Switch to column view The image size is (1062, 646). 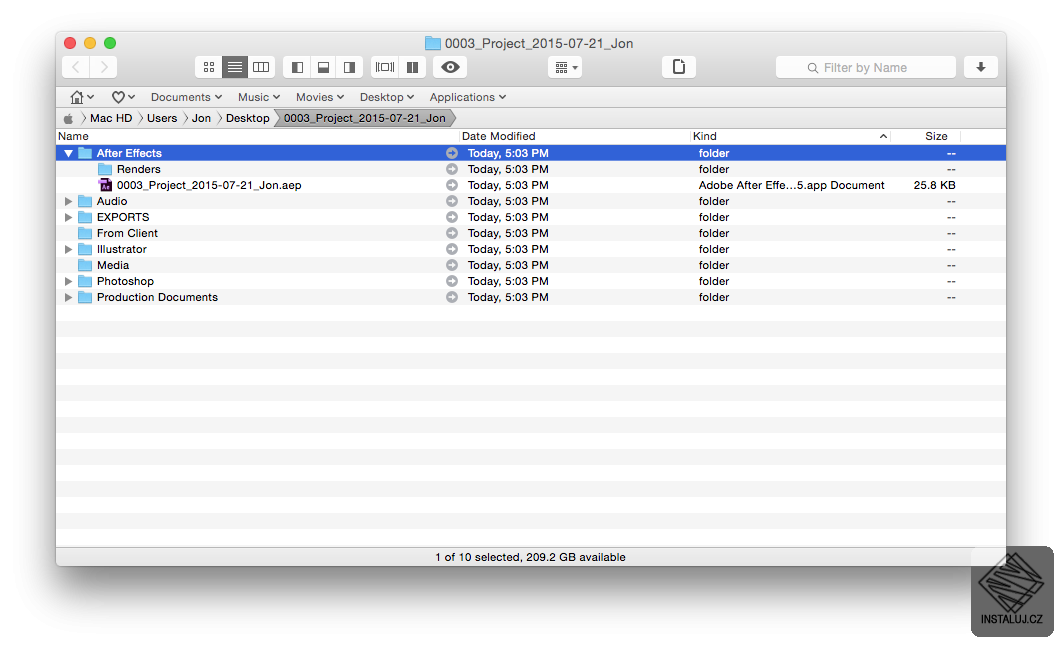coord(261,67)
